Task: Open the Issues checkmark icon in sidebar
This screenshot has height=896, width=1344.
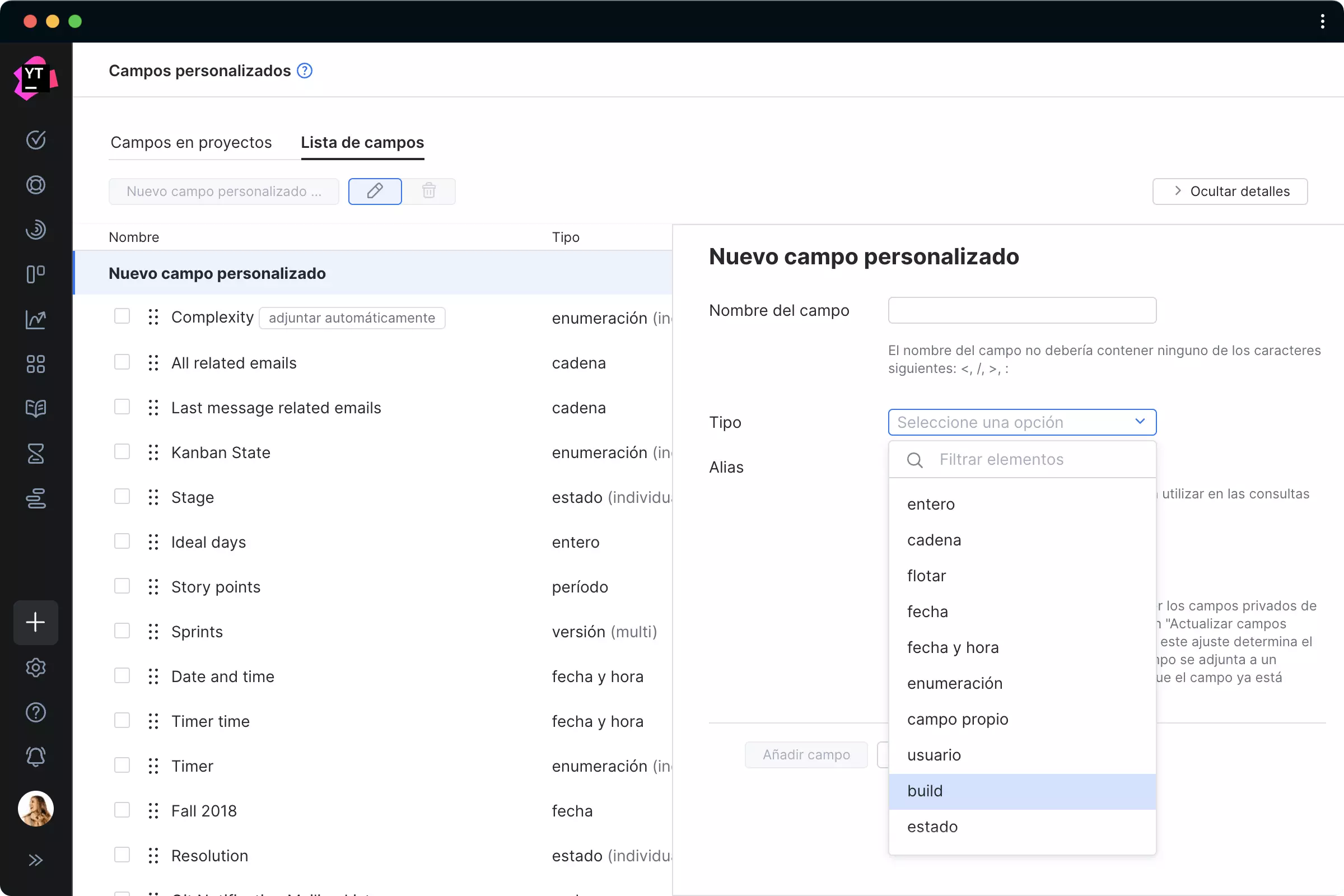Action: 35,140
